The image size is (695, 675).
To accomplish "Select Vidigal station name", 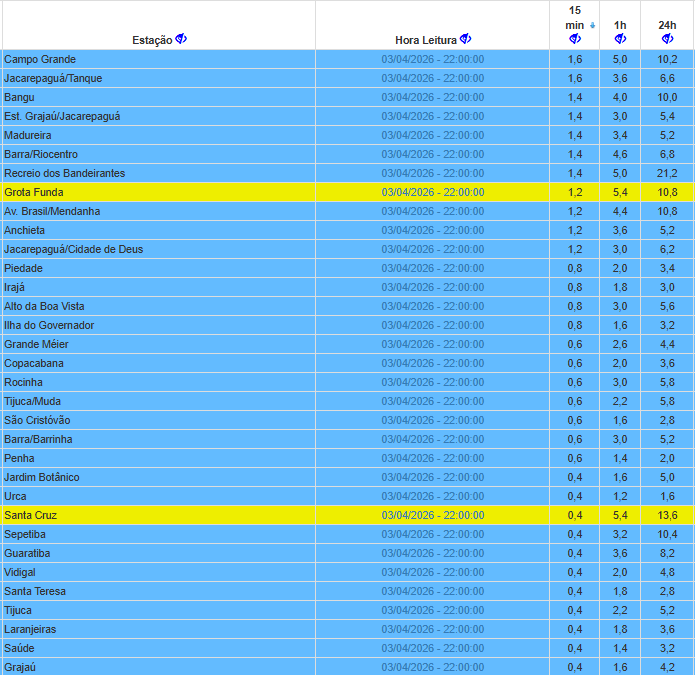I will click(20, 573).
